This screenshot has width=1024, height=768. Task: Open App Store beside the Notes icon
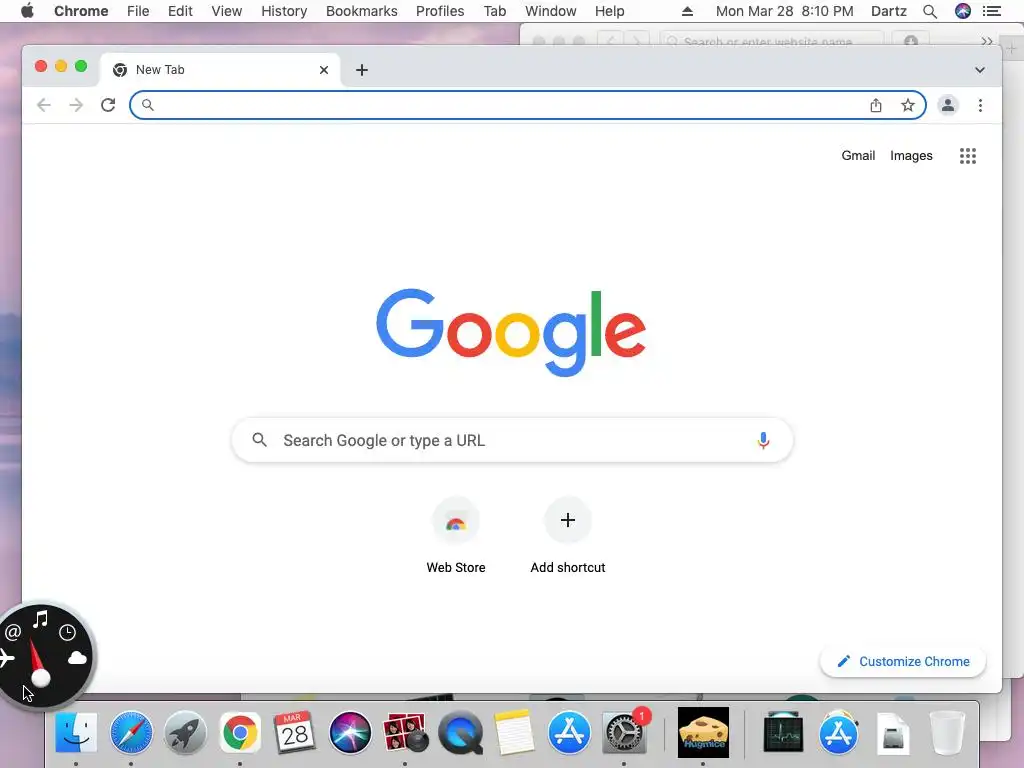click(x=569, y=732)
